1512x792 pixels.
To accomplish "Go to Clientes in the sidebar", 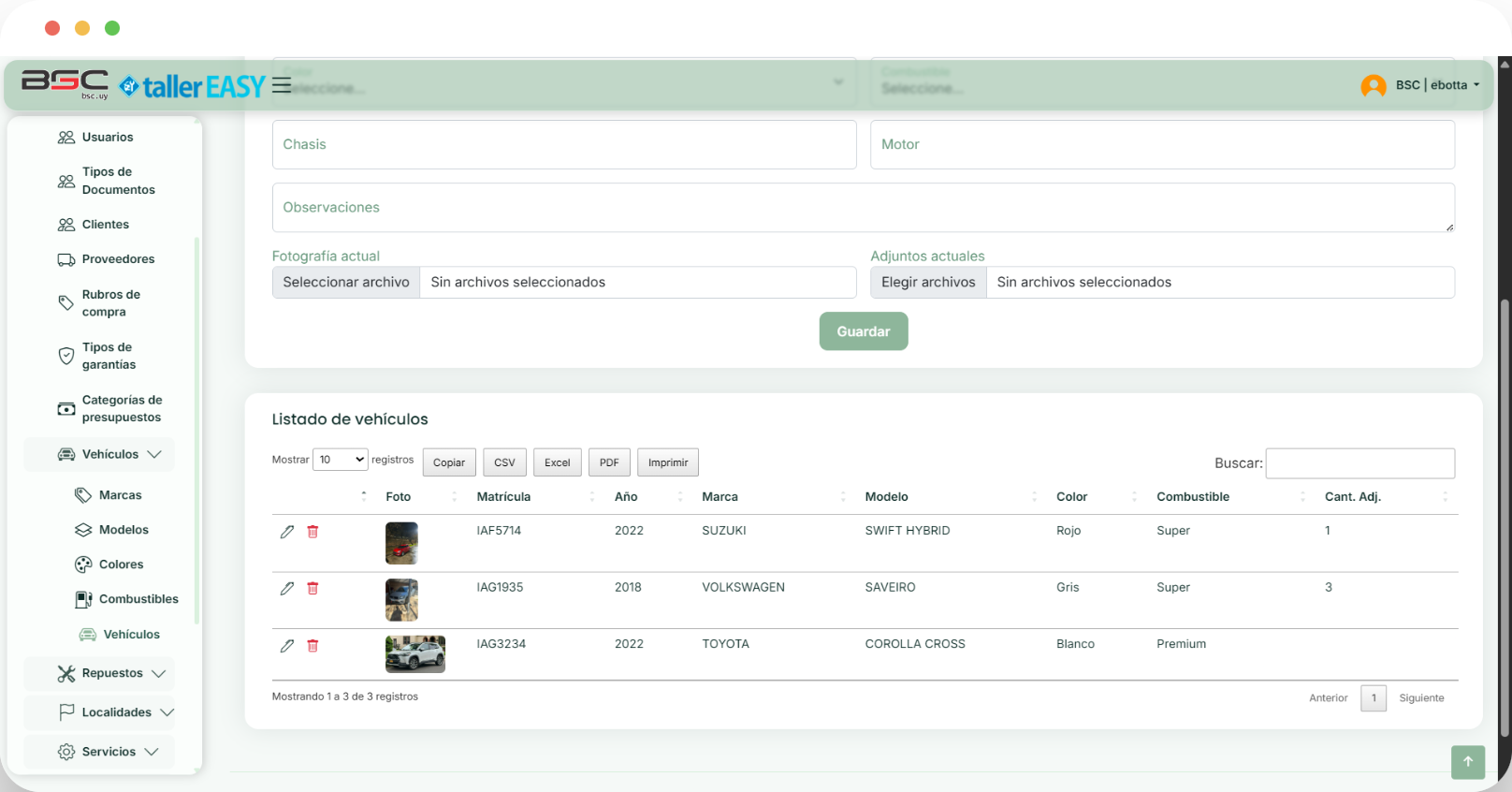I will 105,225.
